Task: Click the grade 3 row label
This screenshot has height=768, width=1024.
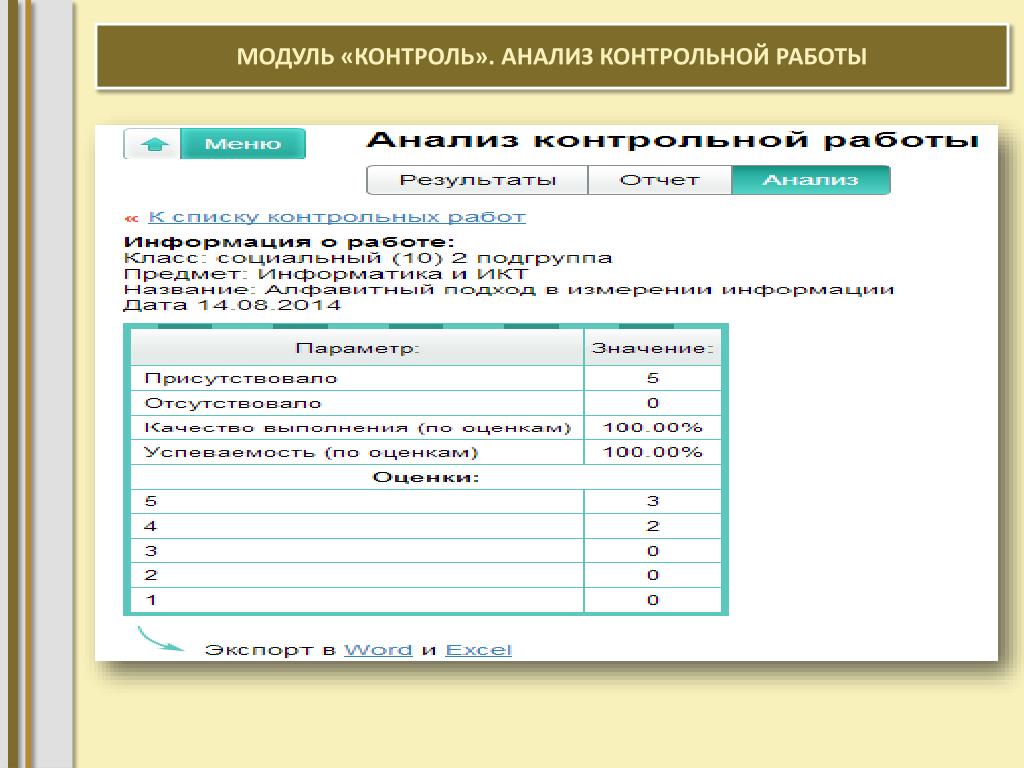Action: [x=151, y=551]
